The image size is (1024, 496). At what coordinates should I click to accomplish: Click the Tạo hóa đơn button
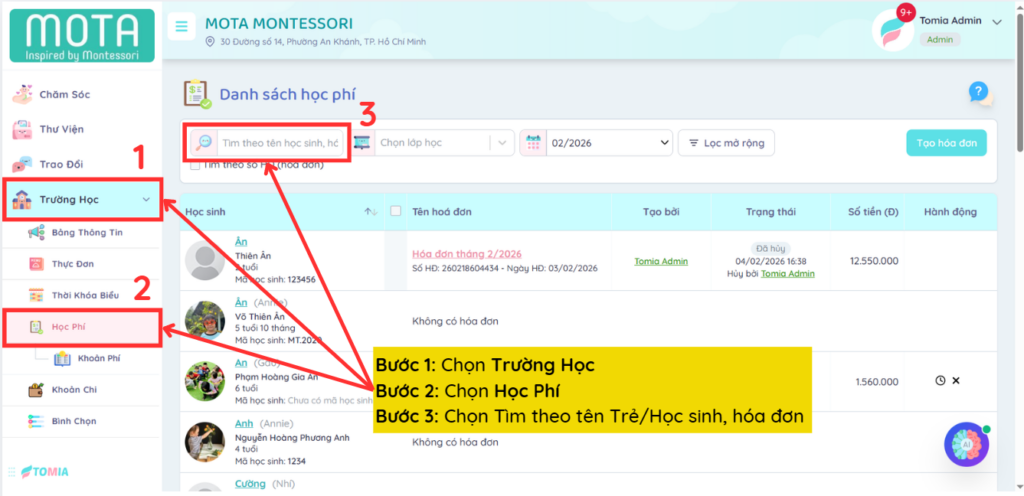point(946,143)
